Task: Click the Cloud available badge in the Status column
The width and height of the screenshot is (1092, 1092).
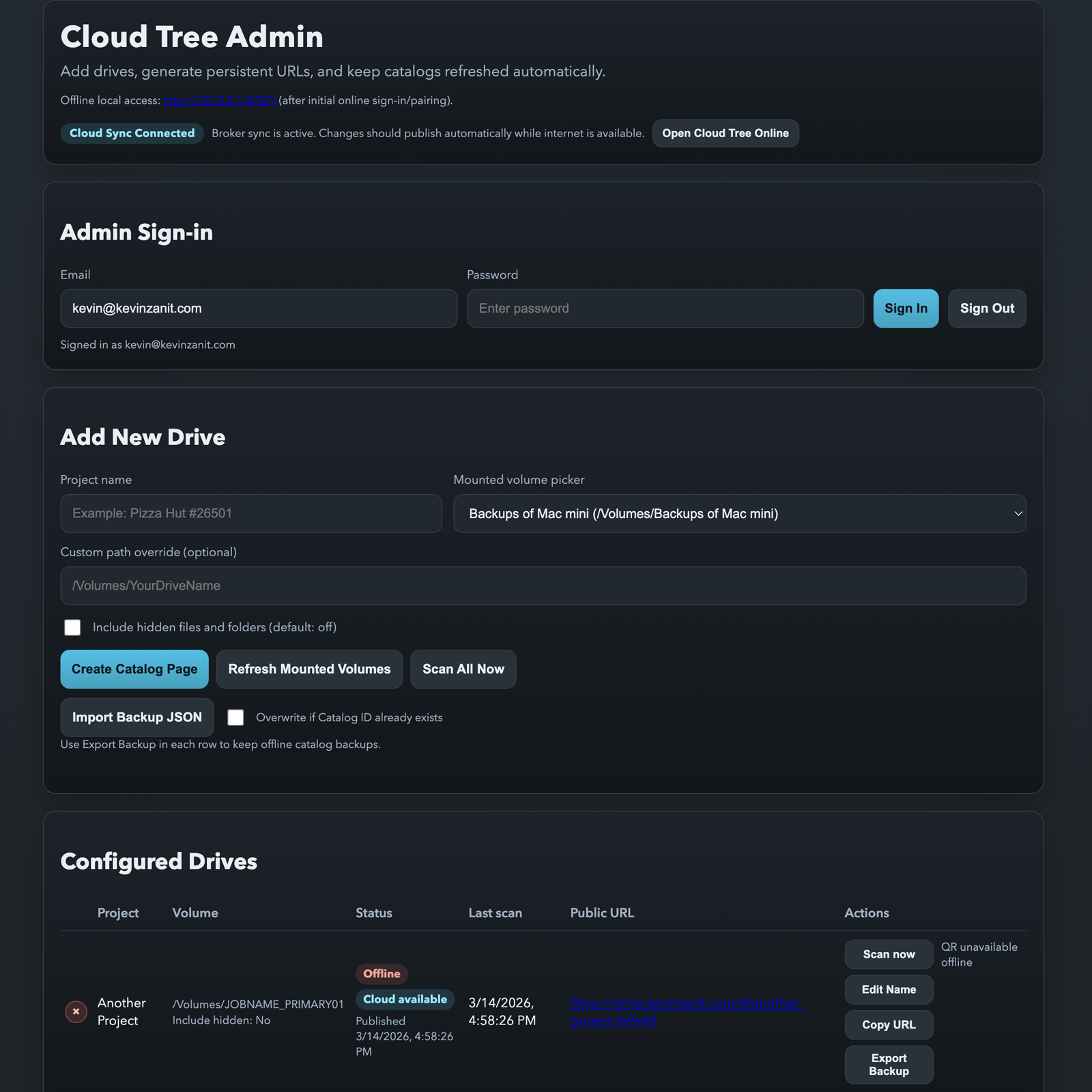Action: (x=405, y=998)
